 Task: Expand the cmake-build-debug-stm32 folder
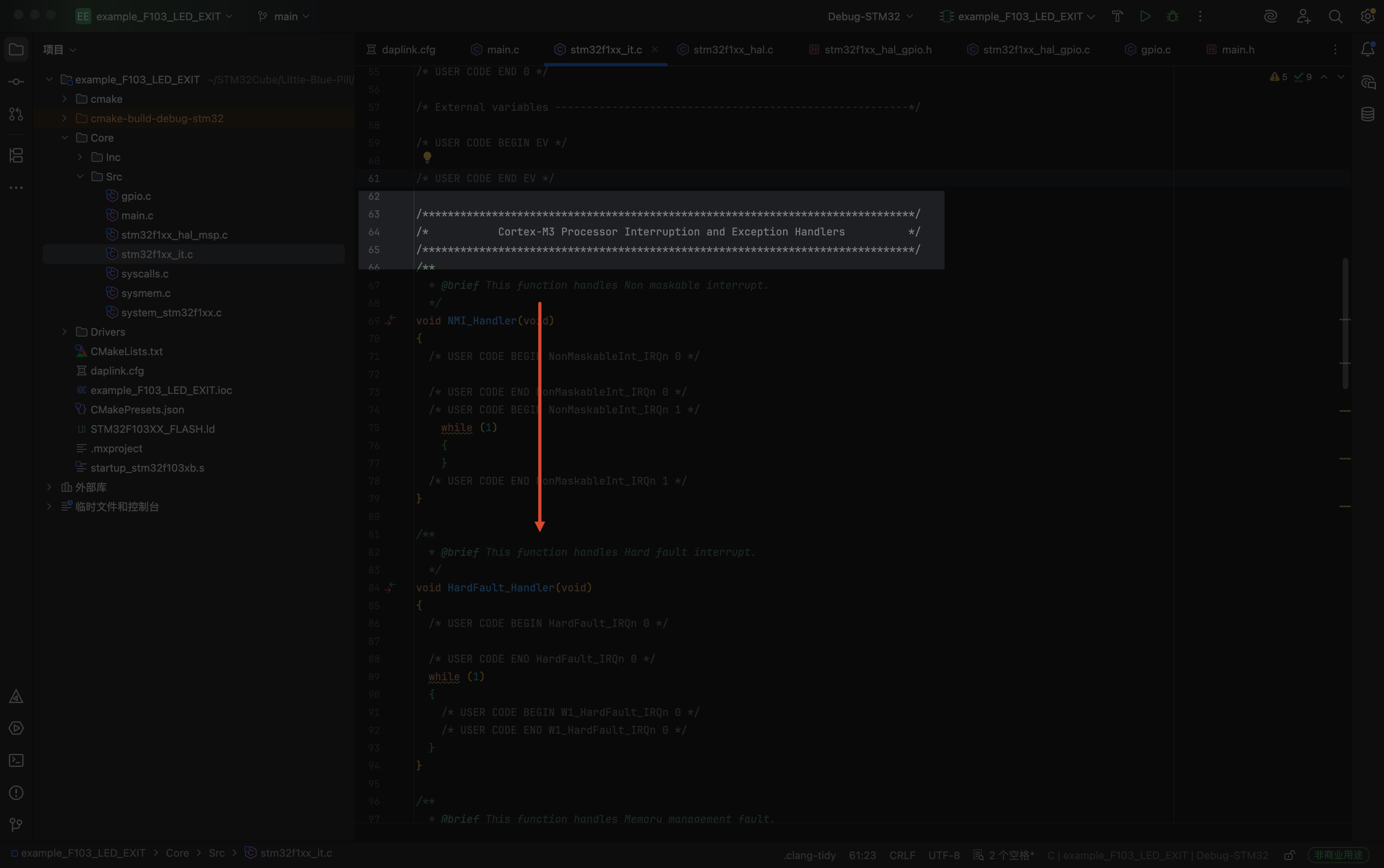coord(65,118)
